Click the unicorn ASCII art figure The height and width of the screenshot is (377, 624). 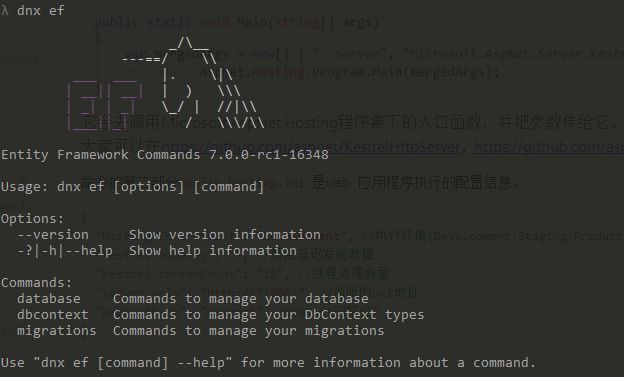pyautogui.click(x=193, y=83)
